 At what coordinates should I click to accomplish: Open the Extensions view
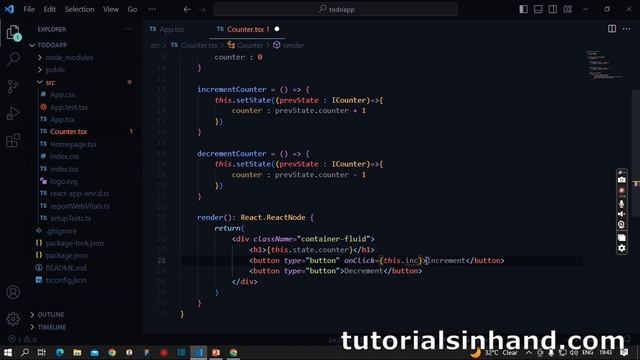coord(13,140)
